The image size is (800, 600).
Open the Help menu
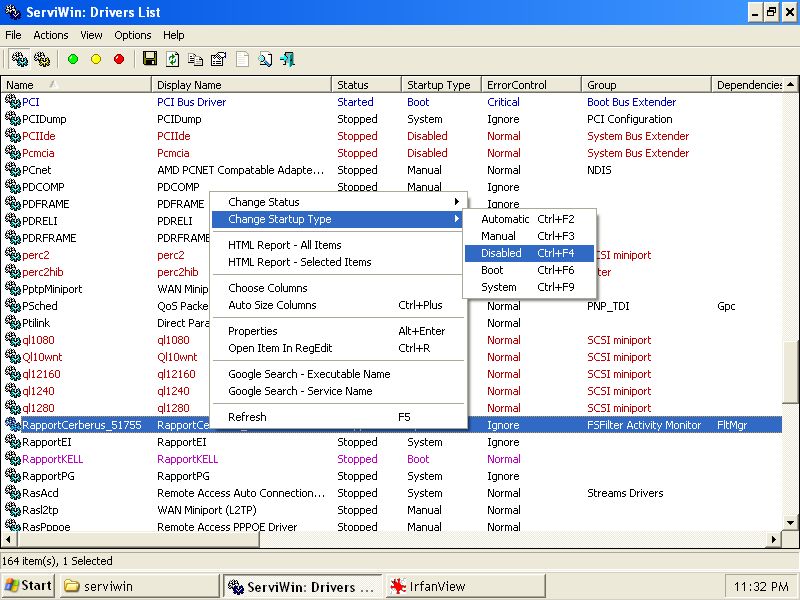coord(173,35)
